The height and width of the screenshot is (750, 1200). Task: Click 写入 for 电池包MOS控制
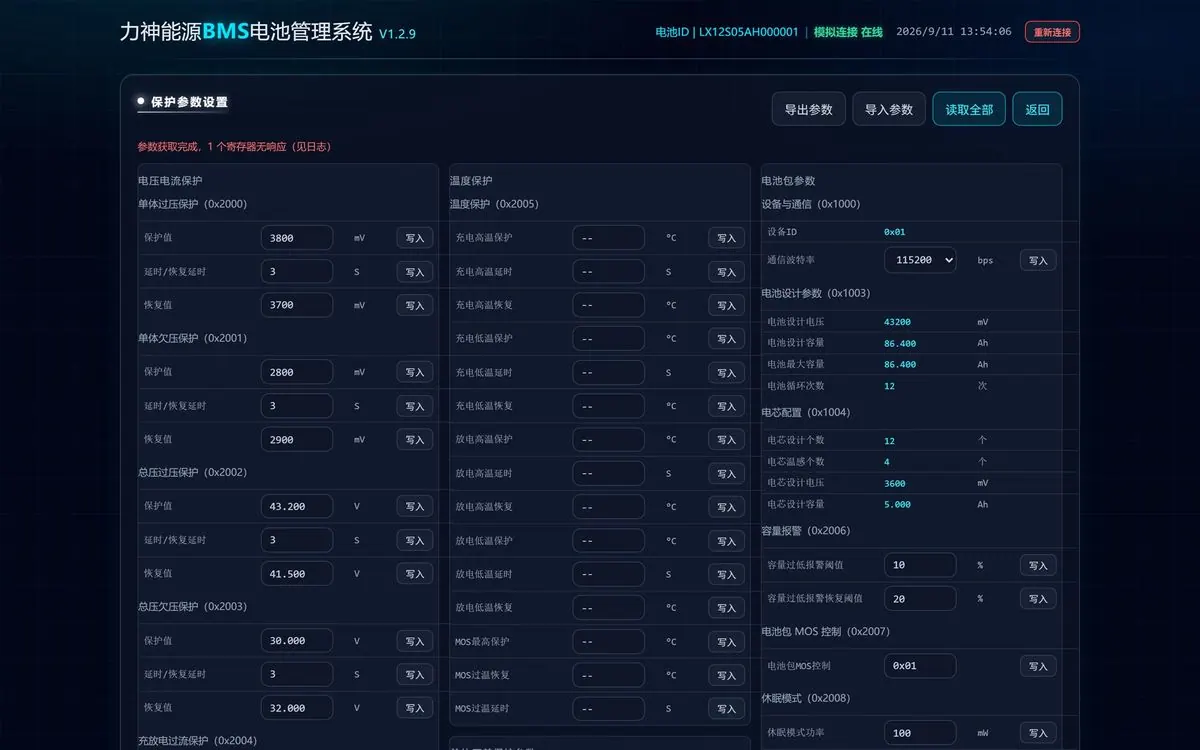1038,665
